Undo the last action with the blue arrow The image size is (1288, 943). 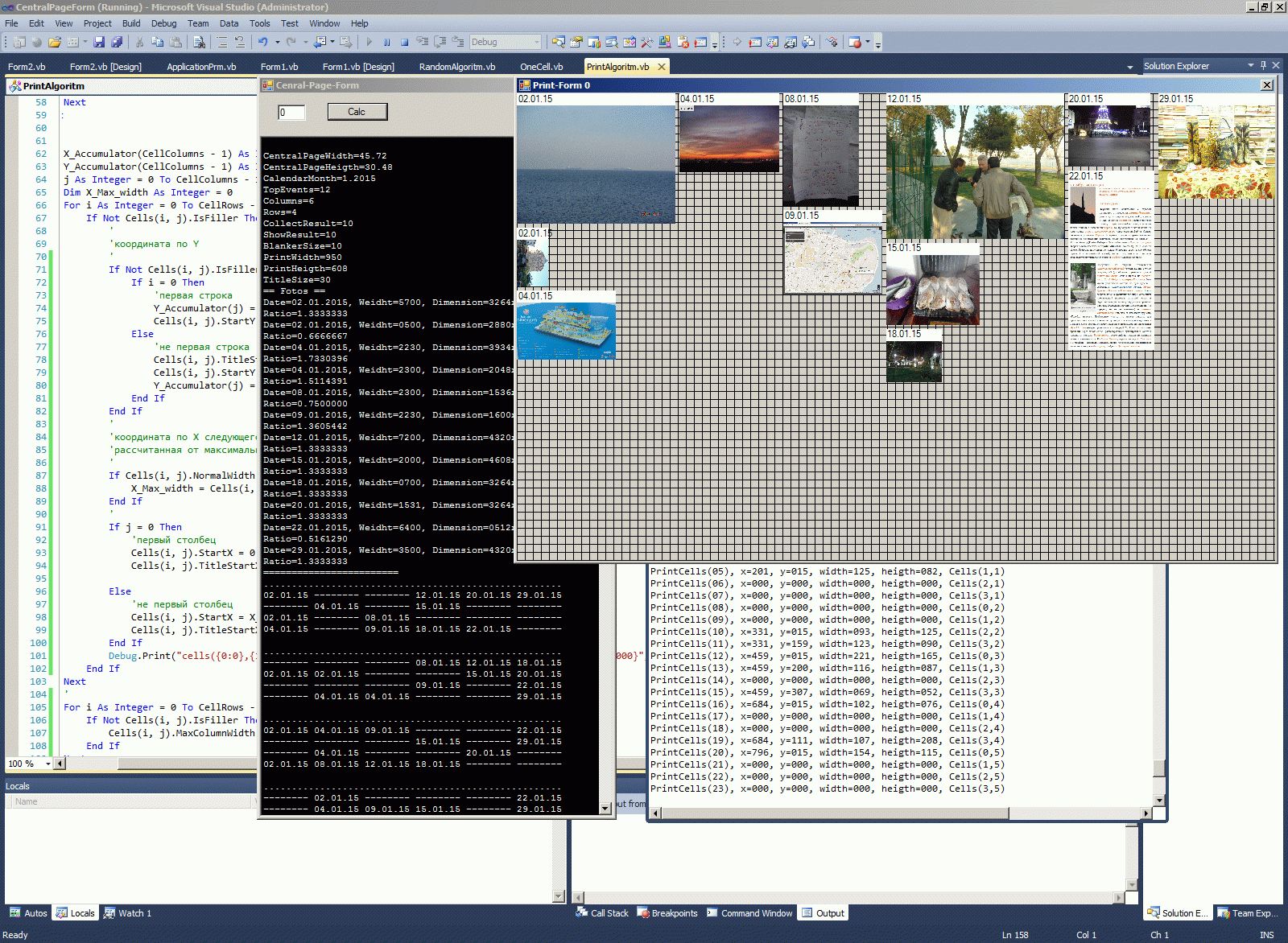[262, 42]
